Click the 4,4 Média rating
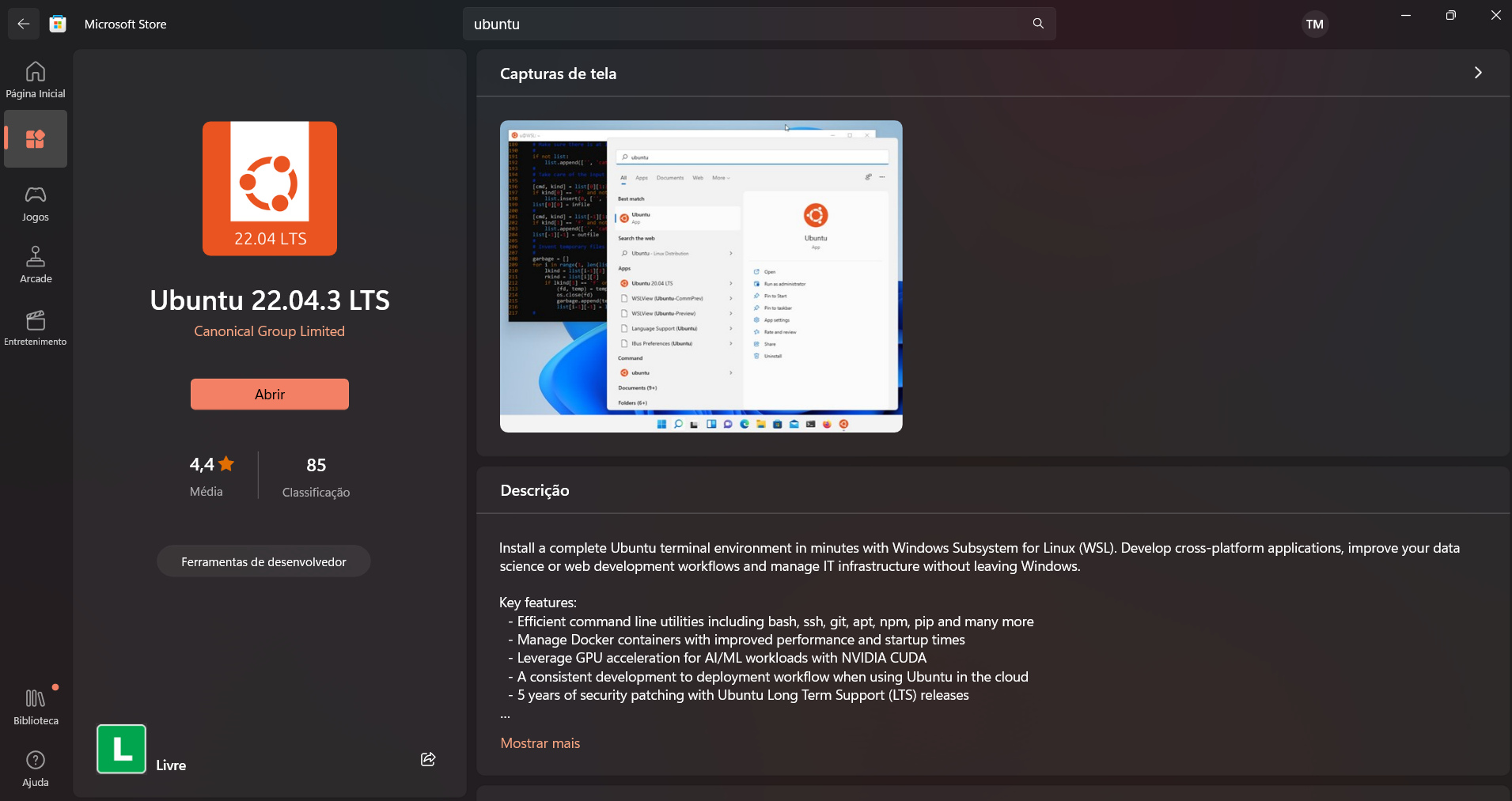The image size is (1512, 801). point(211,476)
